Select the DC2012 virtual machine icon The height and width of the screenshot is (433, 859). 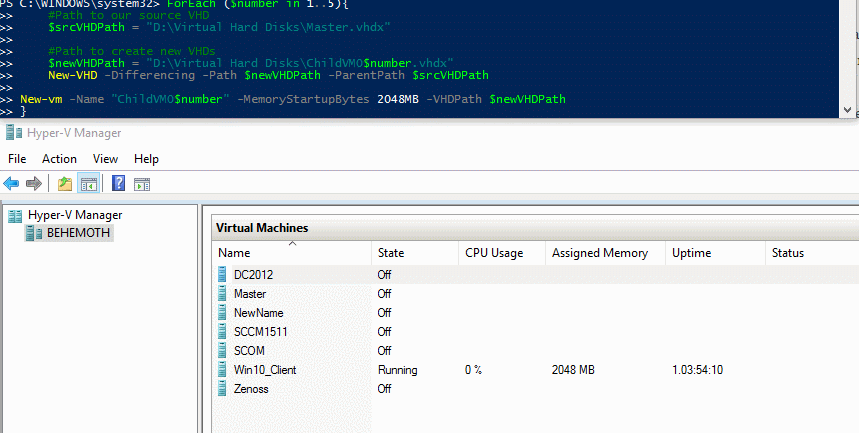coord(223,274)
